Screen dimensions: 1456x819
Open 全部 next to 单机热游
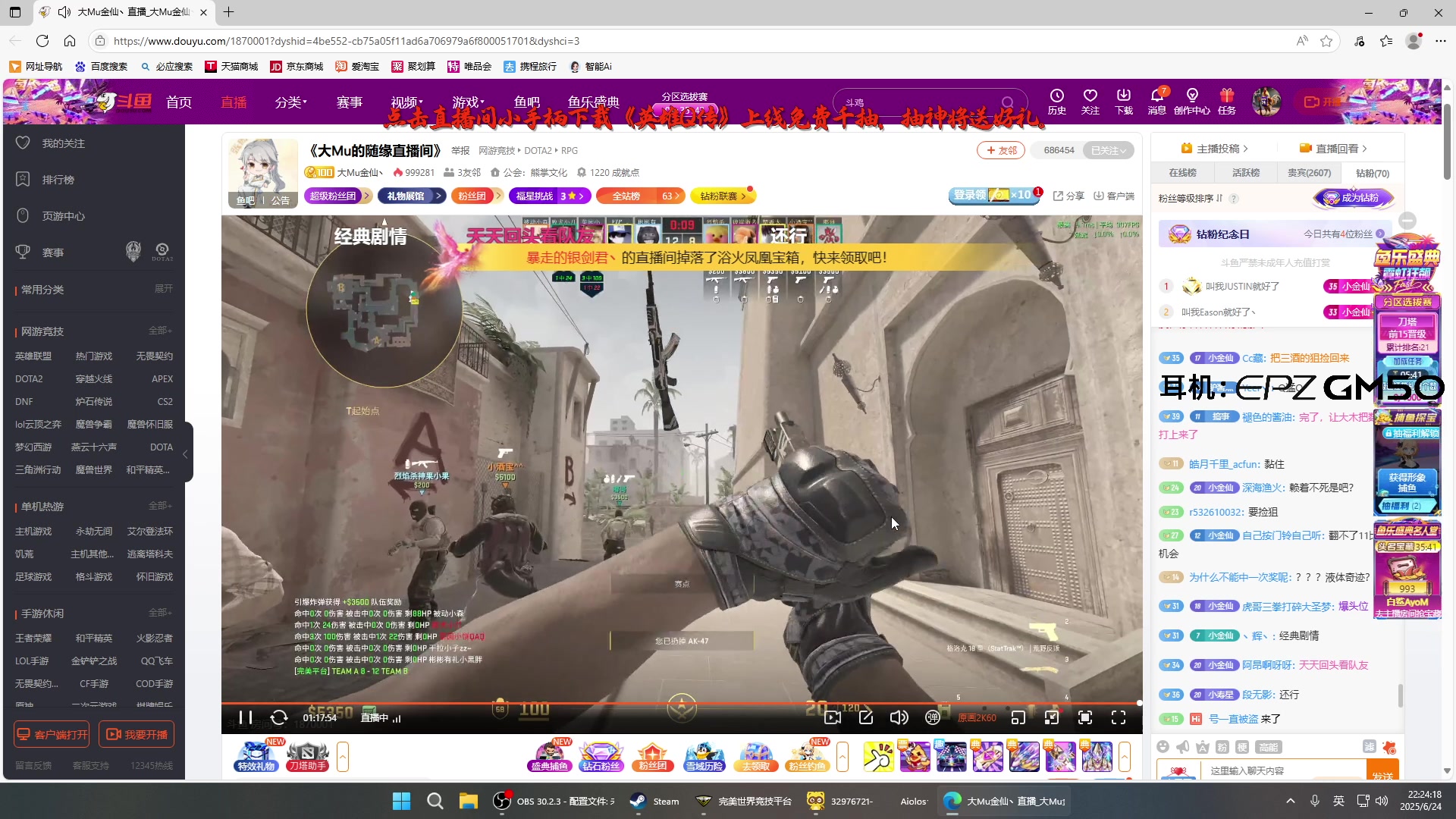click(x=160, y=506)
